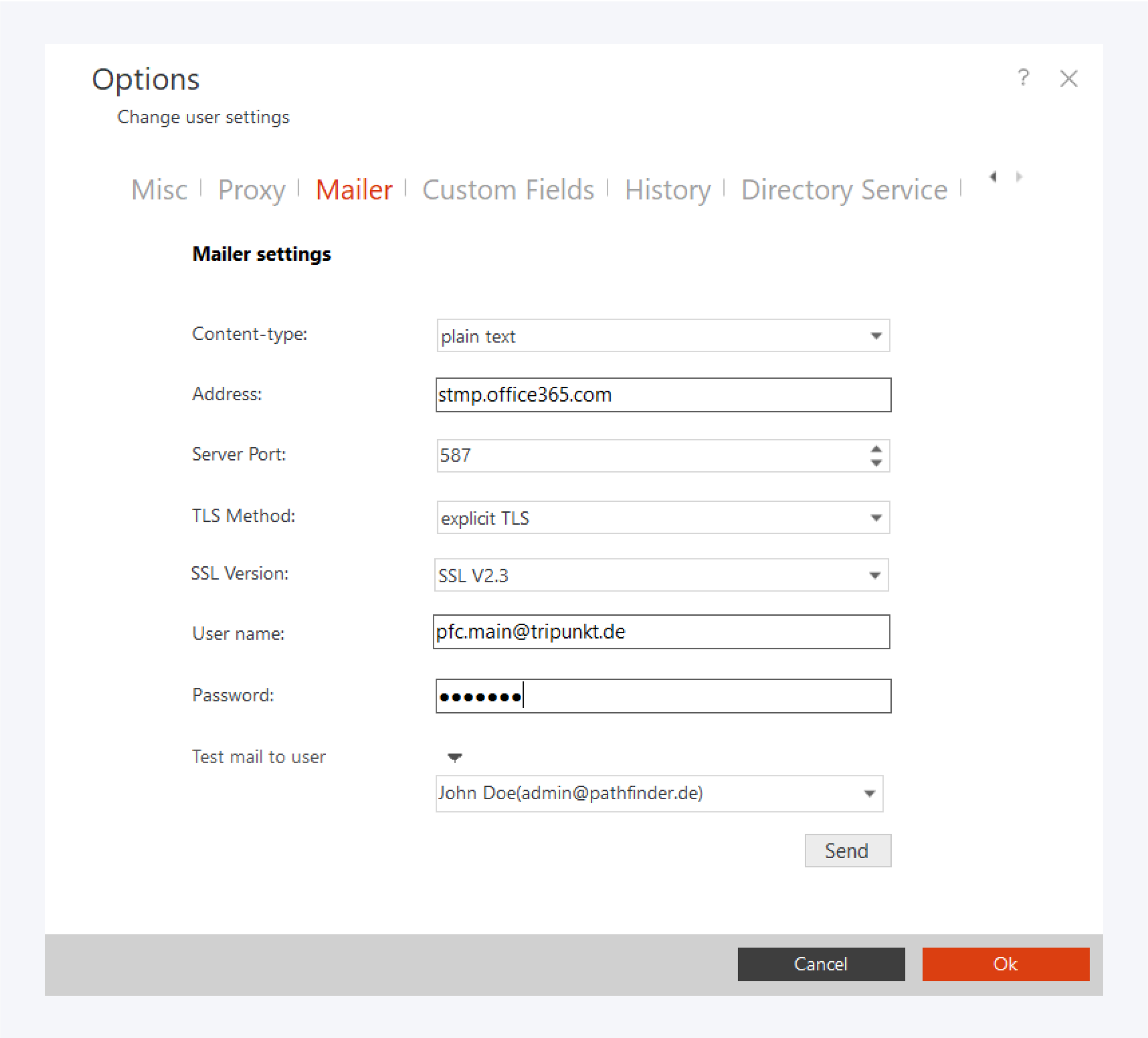Close the Options dialog with X
This screenshot has width=1148, height=1038.
[x=1068, y=78]
